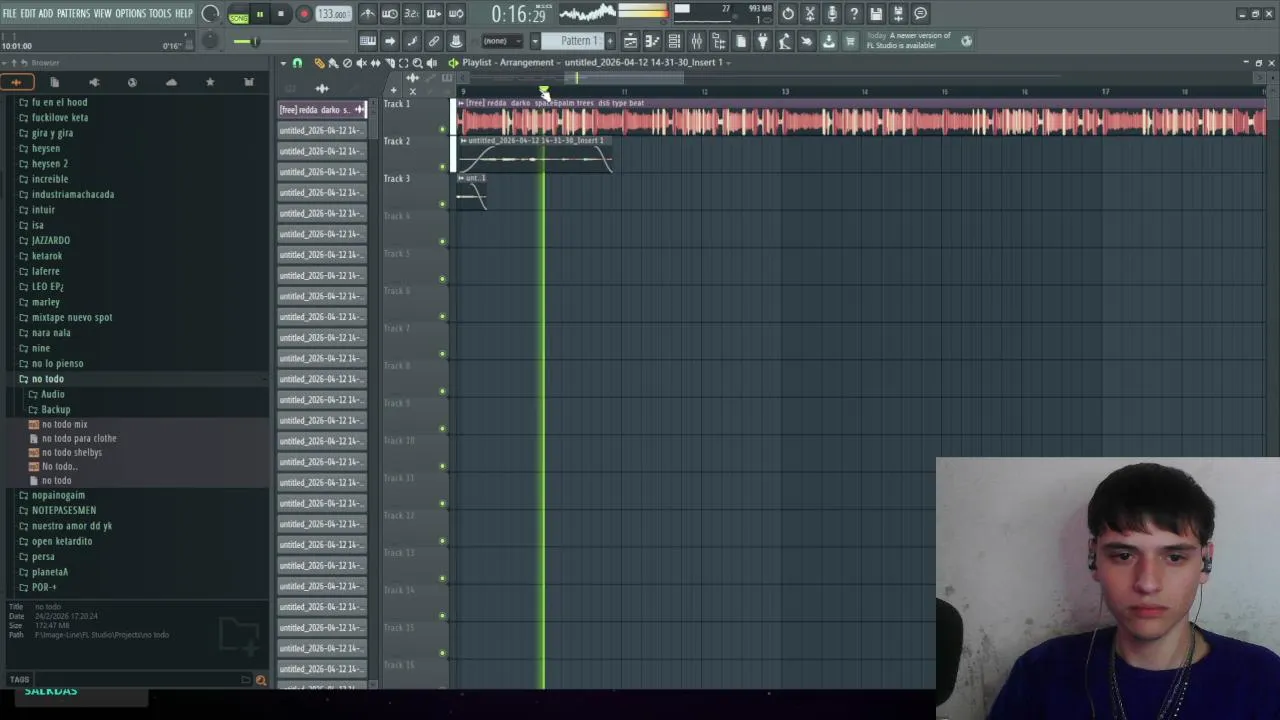Open the starred favorites tab in Browser
The image size is (1280, 720).
pos(210,82)
